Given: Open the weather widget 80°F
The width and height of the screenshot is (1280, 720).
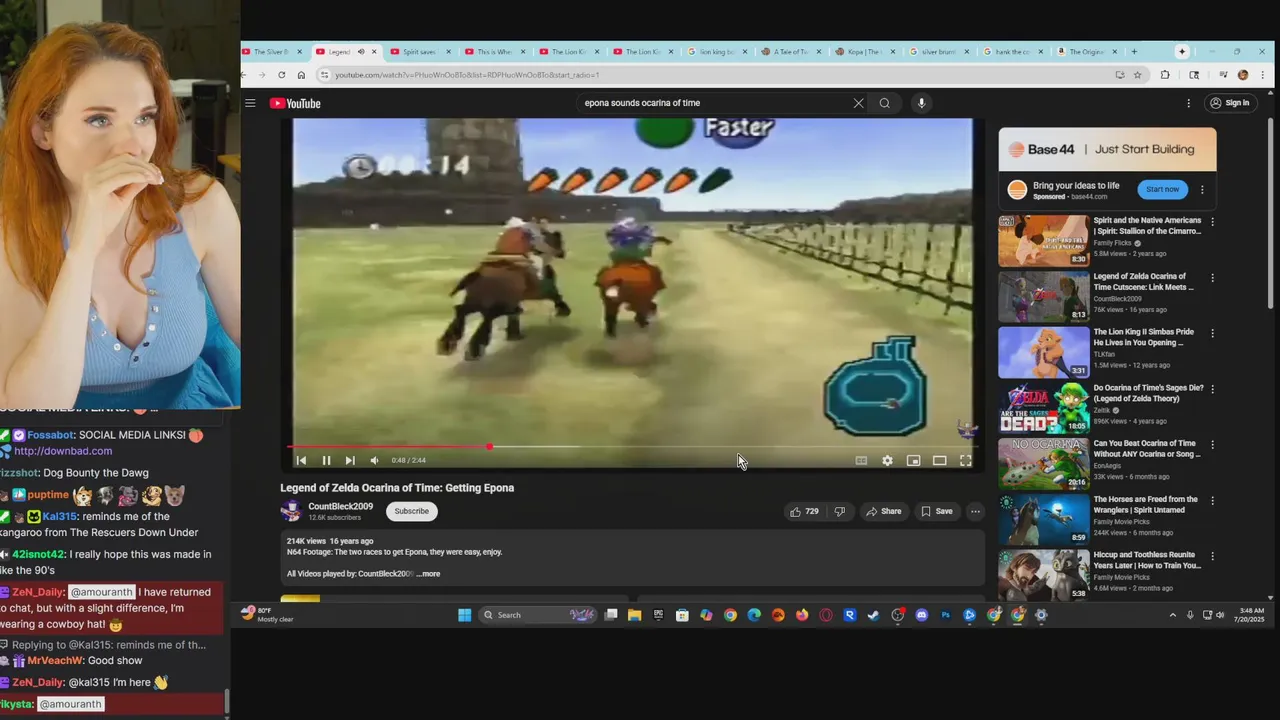Looking at the screenshot, I should [268, 615].
